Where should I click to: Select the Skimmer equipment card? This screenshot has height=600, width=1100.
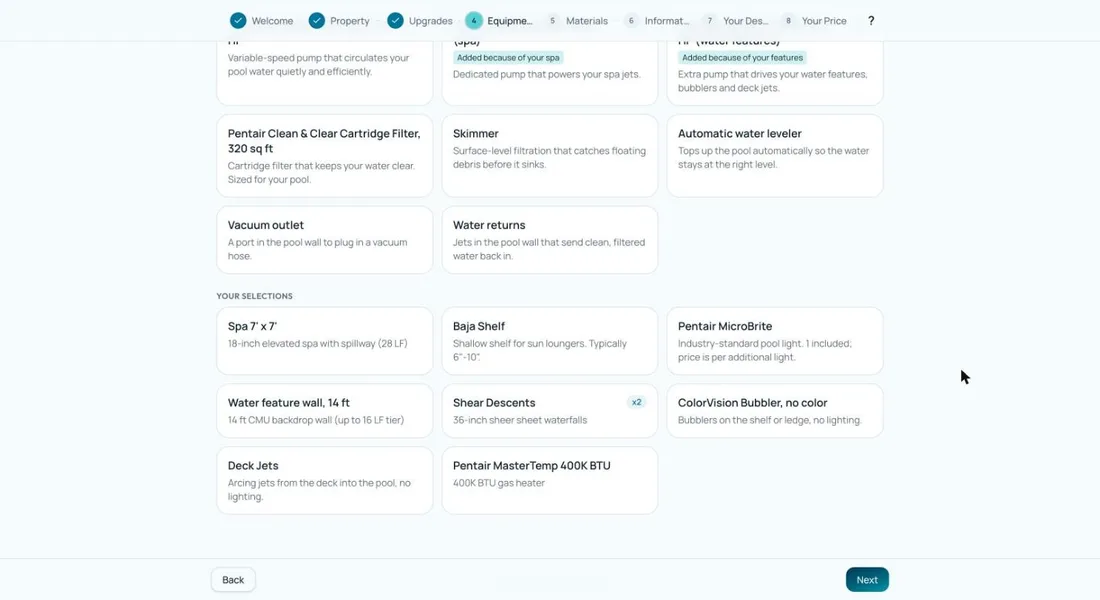click(x=550, y=156)
